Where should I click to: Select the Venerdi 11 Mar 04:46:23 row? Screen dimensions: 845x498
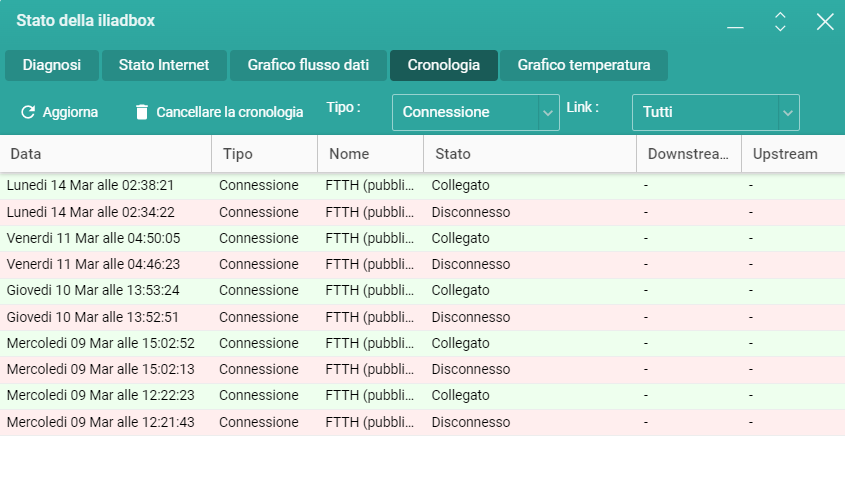pyautogui.click(x=422, y=265)
